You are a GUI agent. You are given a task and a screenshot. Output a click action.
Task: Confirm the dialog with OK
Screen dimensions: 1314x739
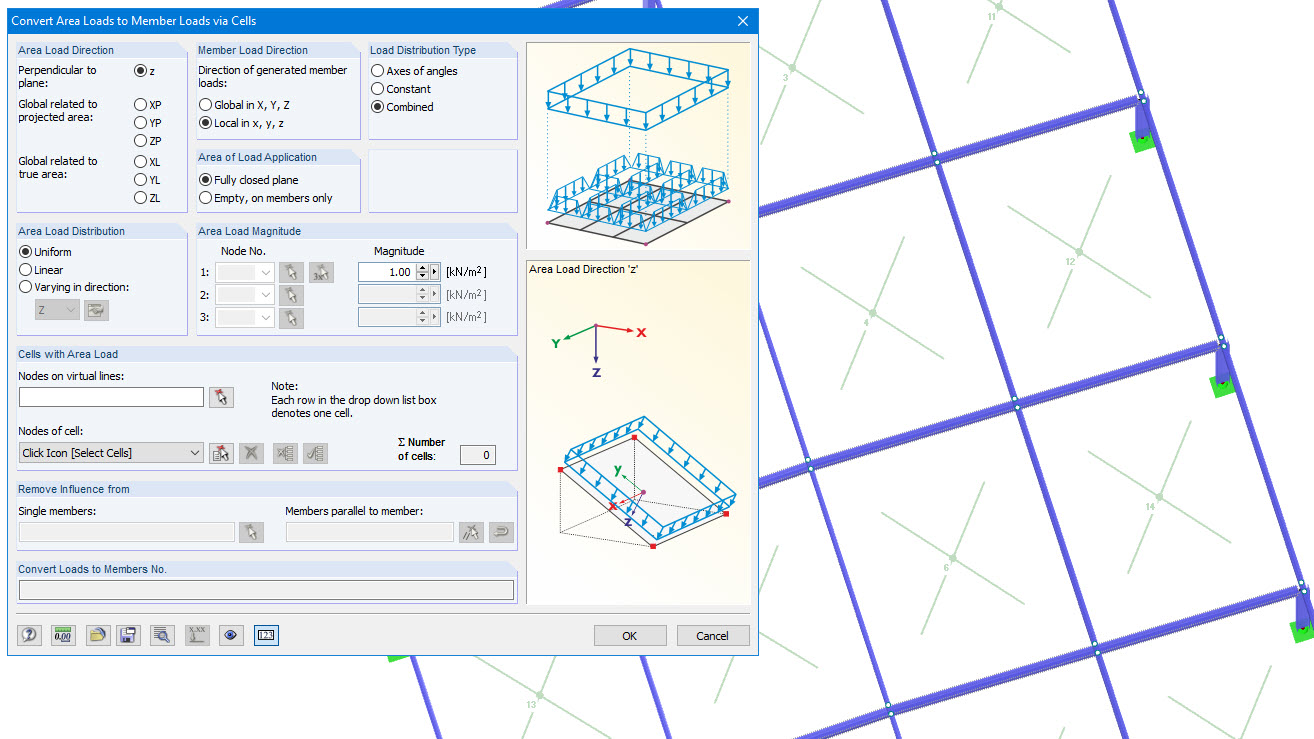point(630,635)
